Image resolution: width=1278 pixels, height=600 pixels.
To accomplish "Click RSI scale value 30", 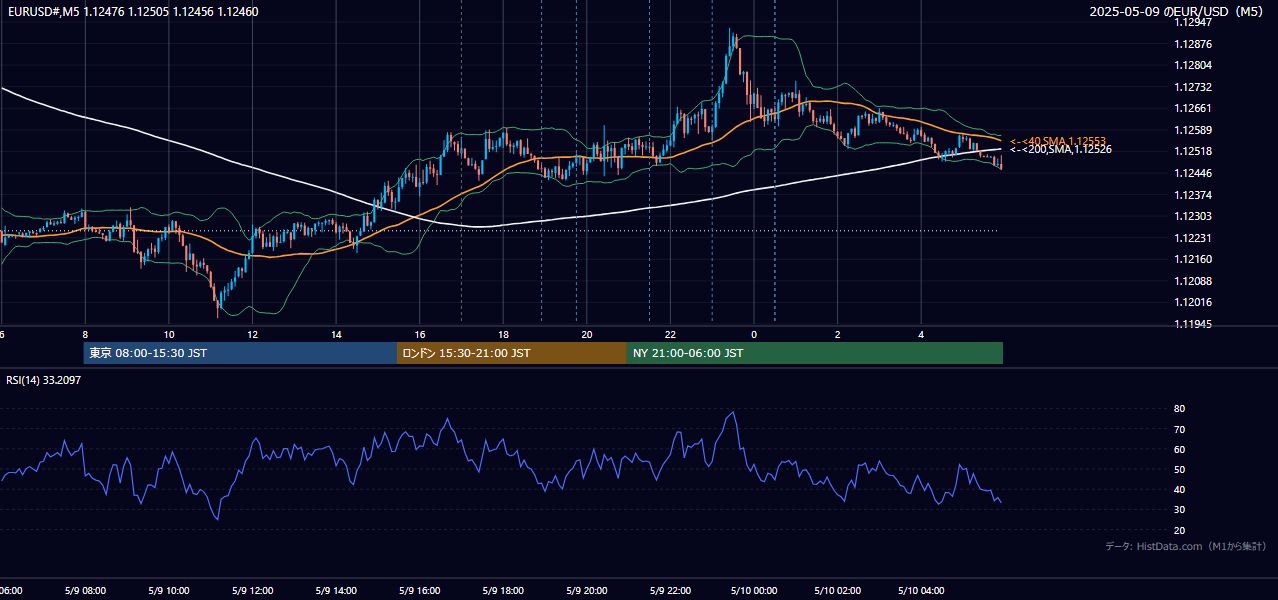I will point(1180,510).
